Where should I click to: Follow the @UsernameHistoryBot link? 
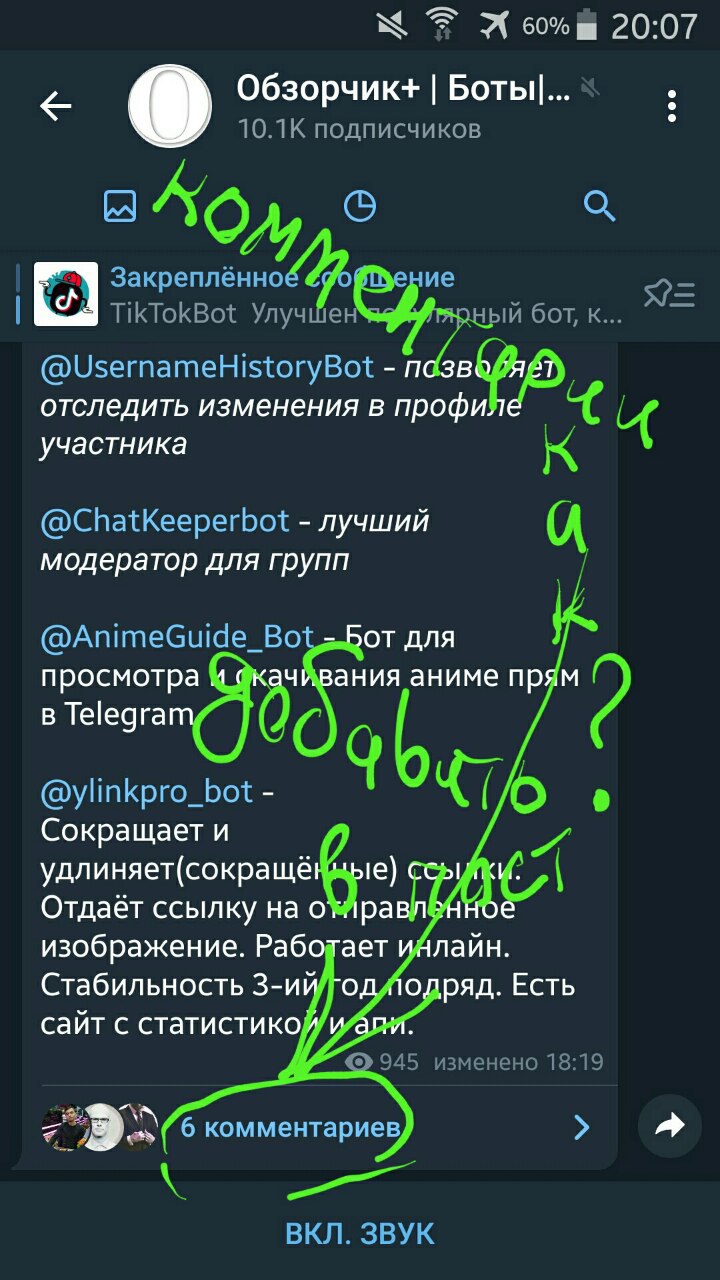tap(207, 368)
